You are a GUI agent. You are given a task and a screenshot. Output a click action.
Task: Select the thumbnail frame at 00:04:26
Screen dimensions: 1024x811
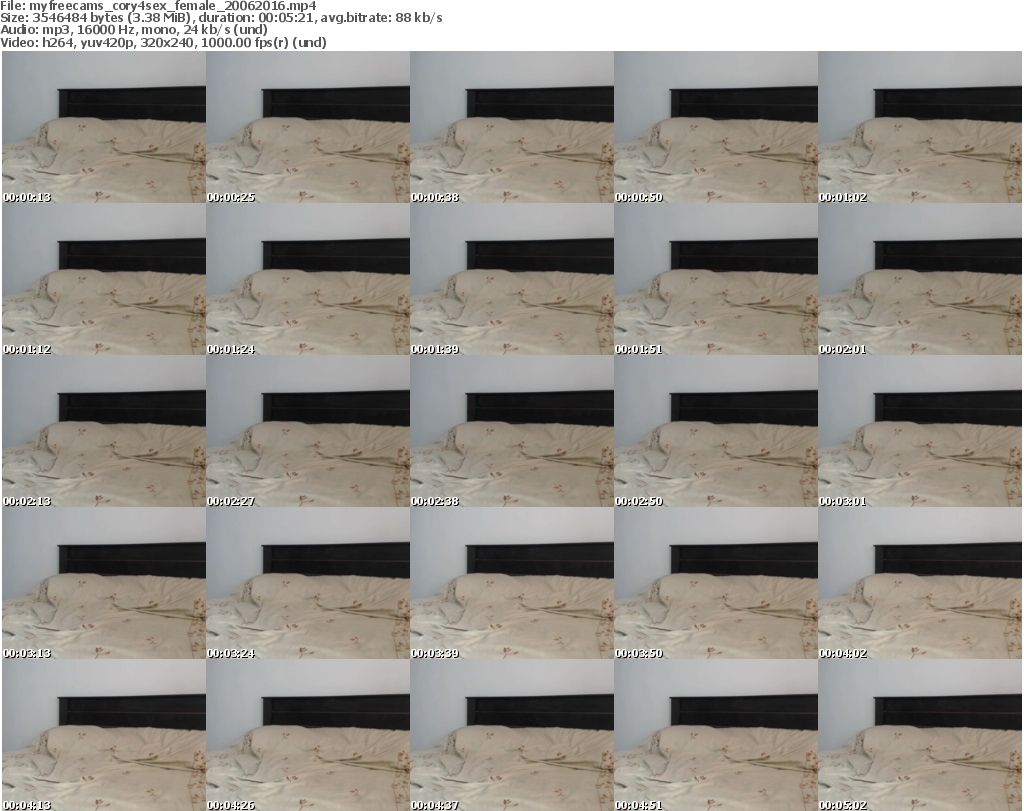[x=308, y=735]
